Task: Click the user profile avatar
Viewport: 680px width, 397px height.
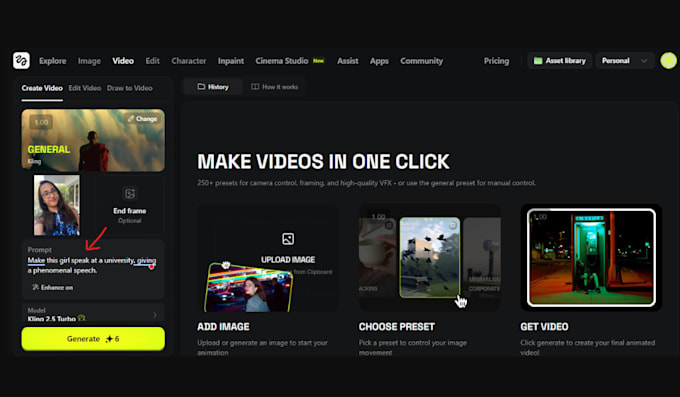Action: point(668,61)
